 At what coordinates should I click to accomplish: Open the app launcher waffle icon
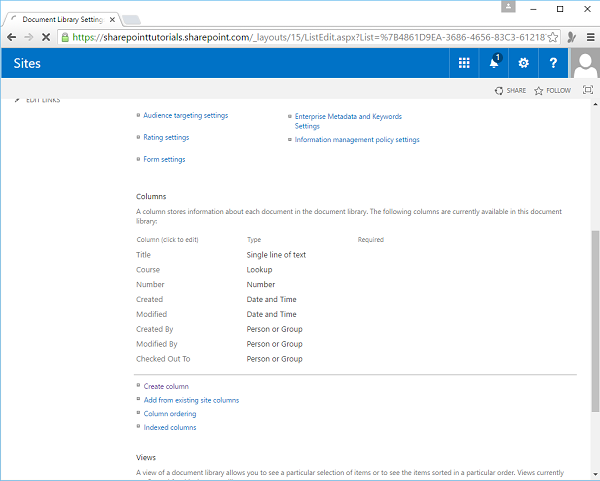(464, 63)
